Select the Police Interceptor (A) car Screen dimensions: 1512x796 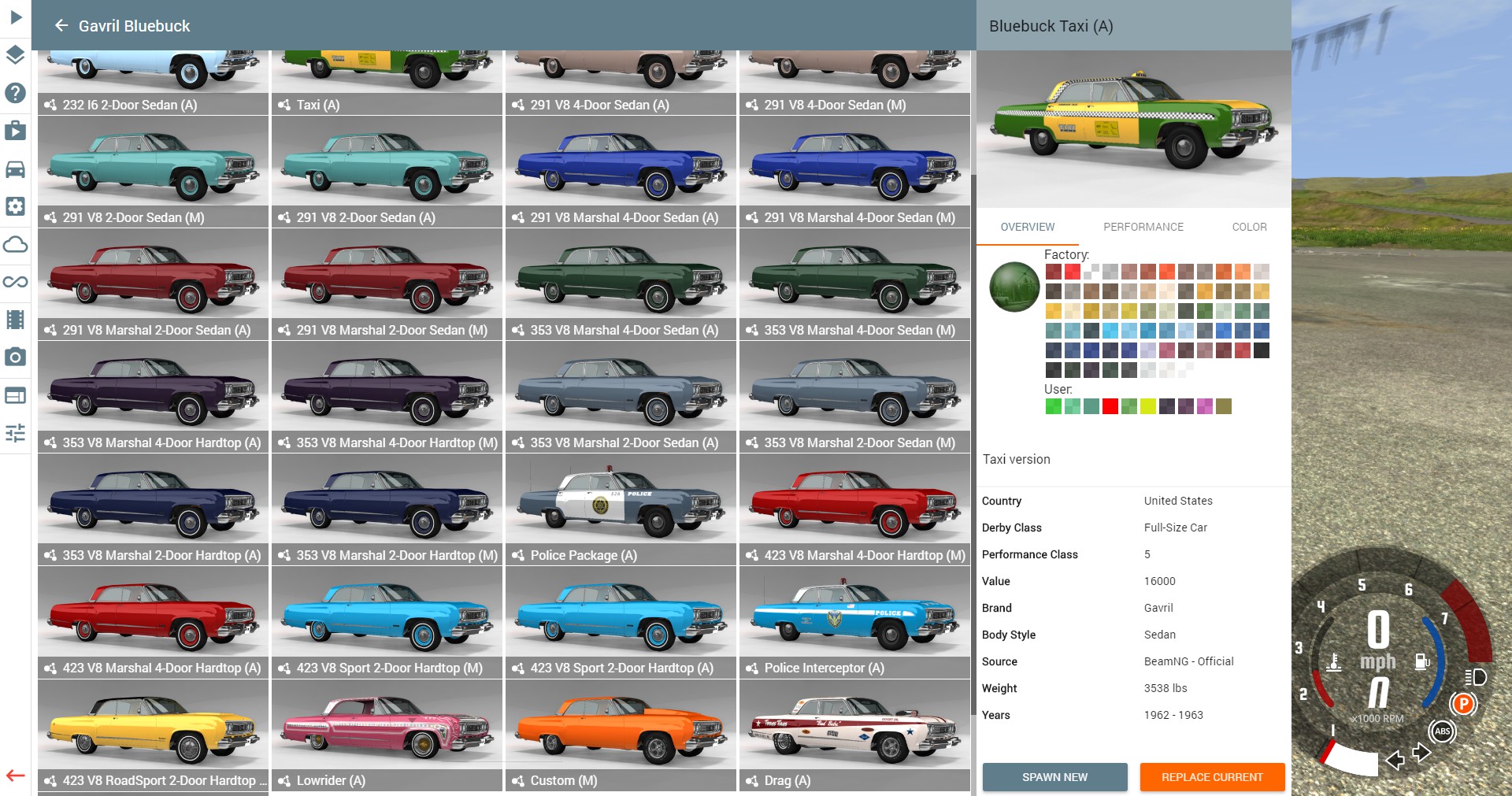click(x=854, y=622)
